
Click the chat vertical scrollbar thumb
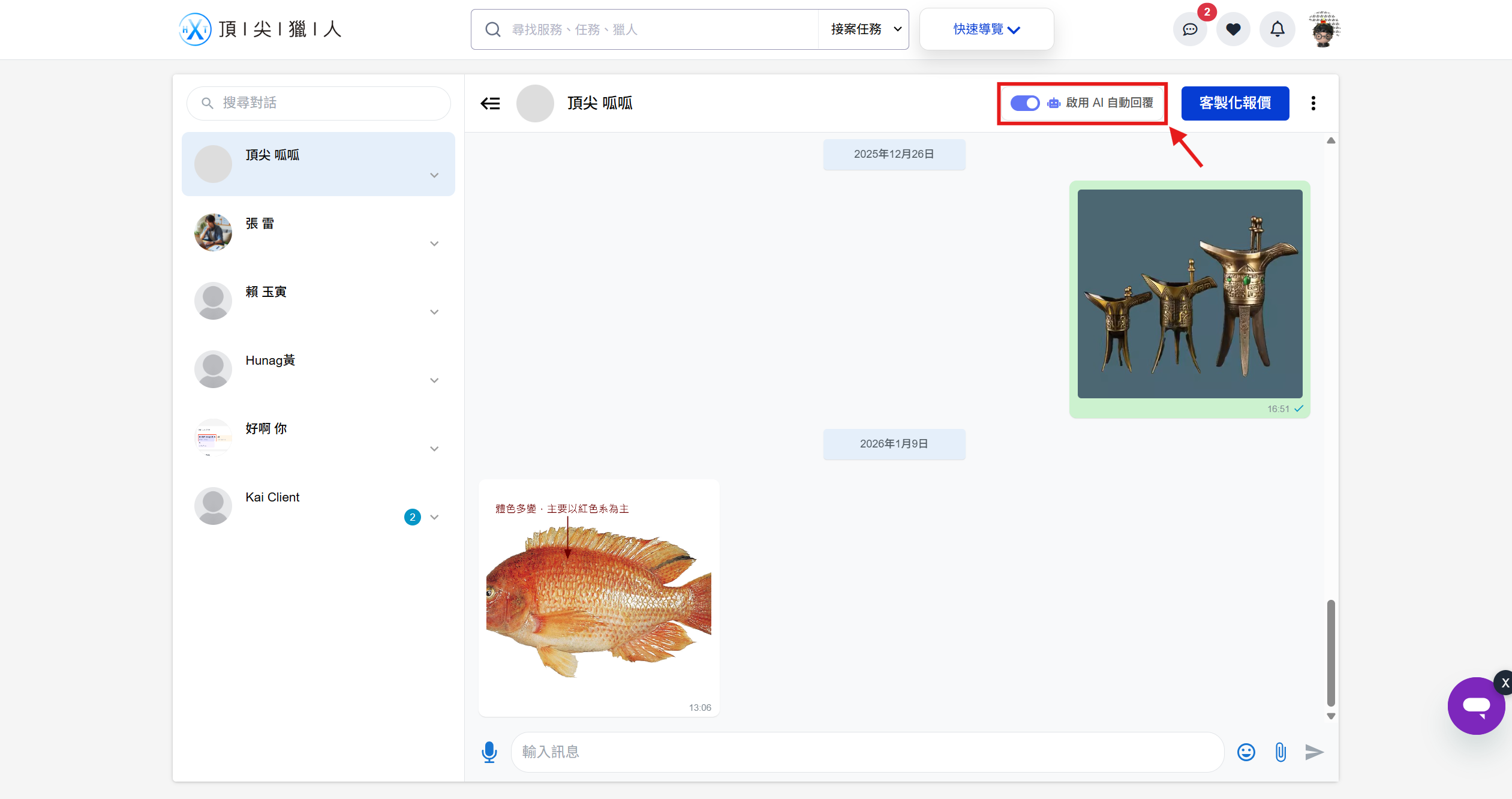click(x=1330, y=653)
